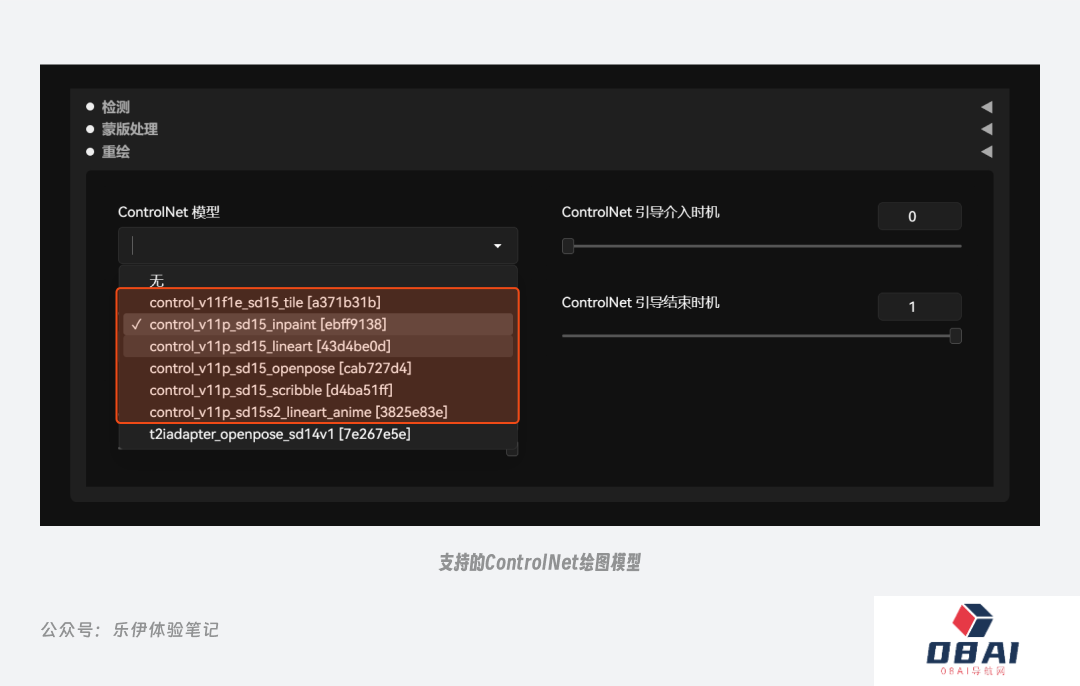
Task: Expand the 检测 section arrow
Action: (x=986, y=107)
